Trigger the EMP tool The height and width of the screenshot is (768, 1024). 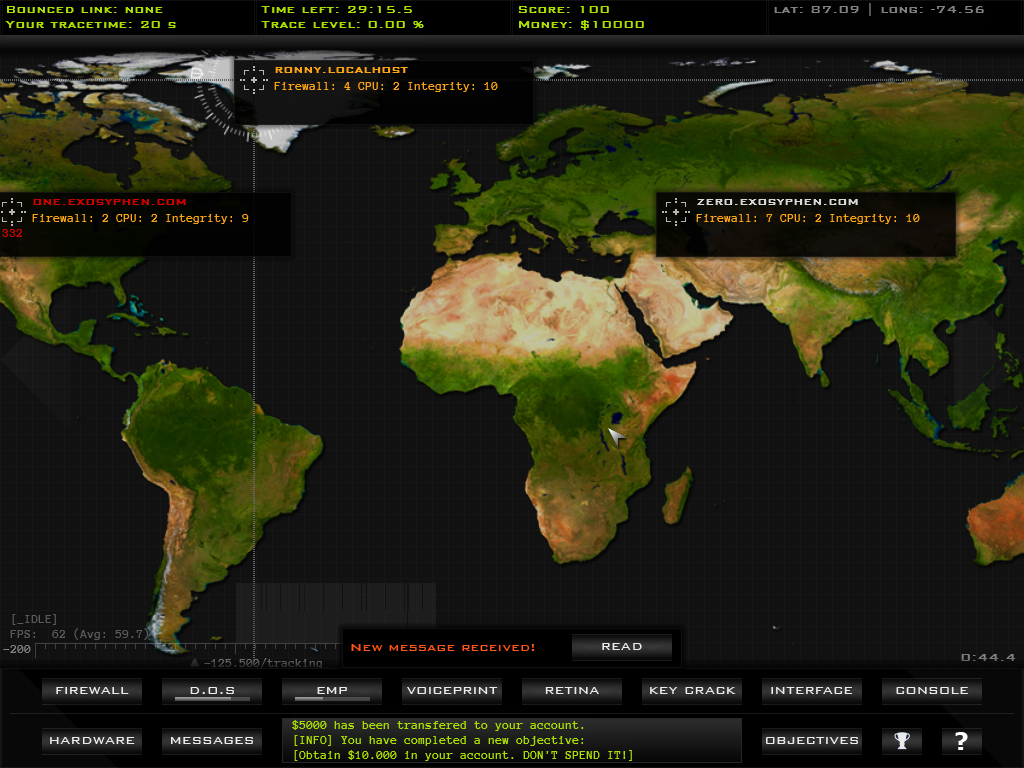pos(332,691)
